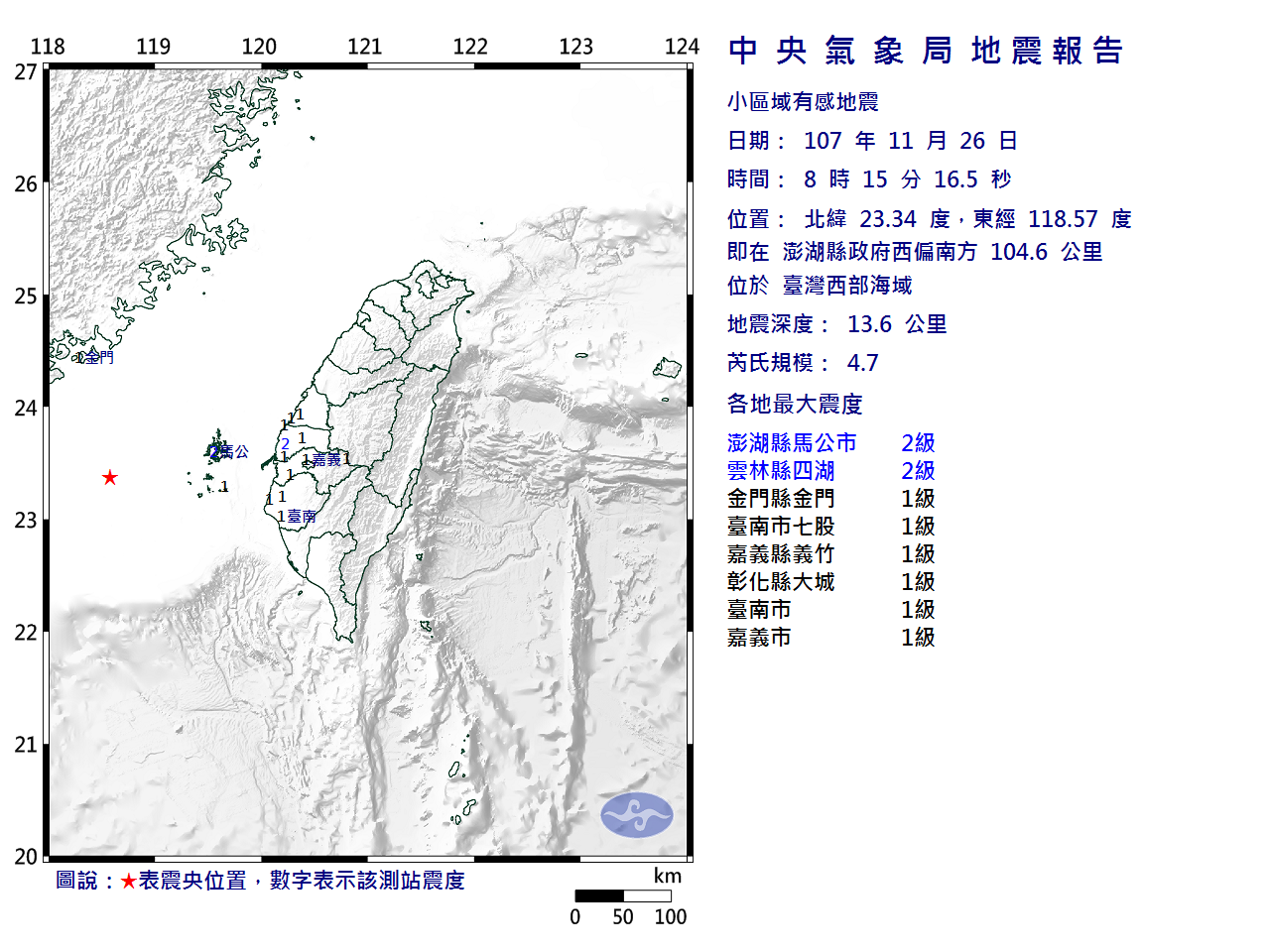Click the 1級 value beside 金門縣金門
This screenshot has height=952, width=1270.
coord(918,499)
